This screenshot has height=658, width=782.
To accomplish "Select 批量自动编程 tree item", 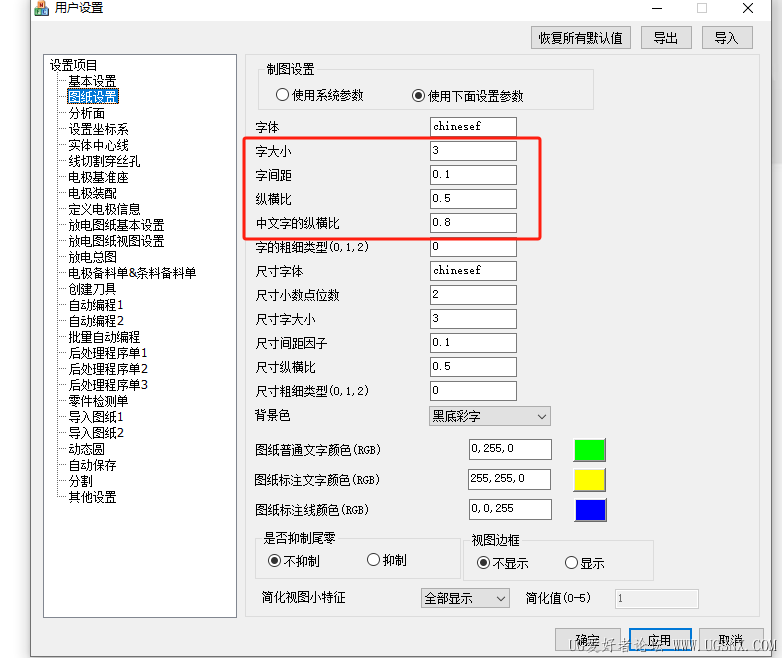I will pyautogui.click(x=104, y=337).
